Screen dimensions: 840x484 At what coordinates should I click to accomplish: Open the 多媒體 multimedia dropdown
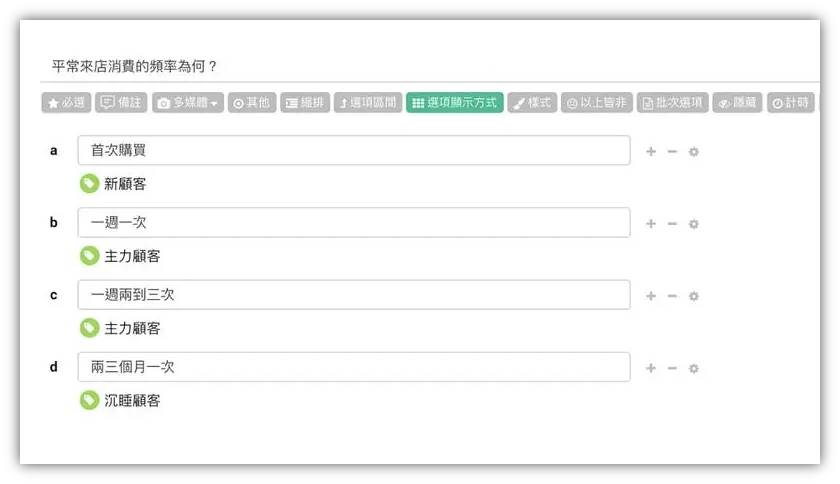(x=188, y=102)
